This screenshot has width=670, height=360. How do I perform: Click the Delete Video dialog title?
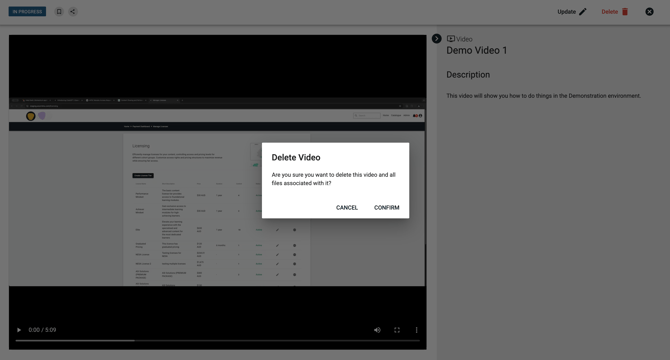pos(296,158)
